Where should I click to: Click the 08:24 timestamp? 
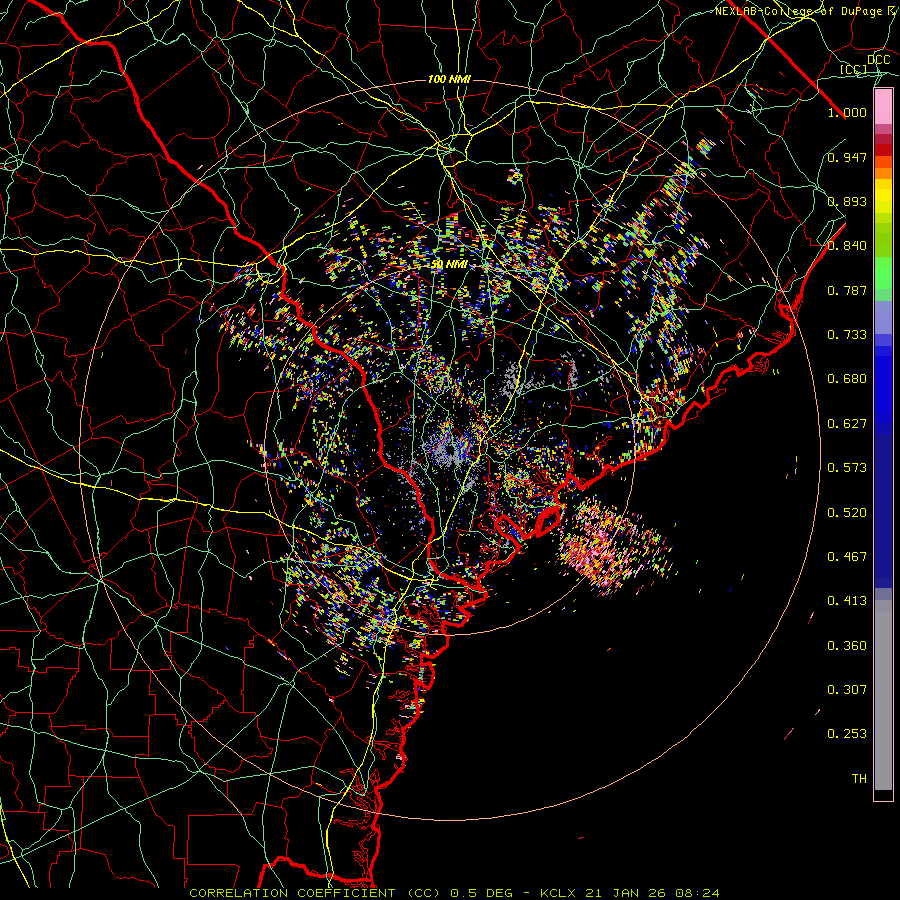(x=696, y=893)
